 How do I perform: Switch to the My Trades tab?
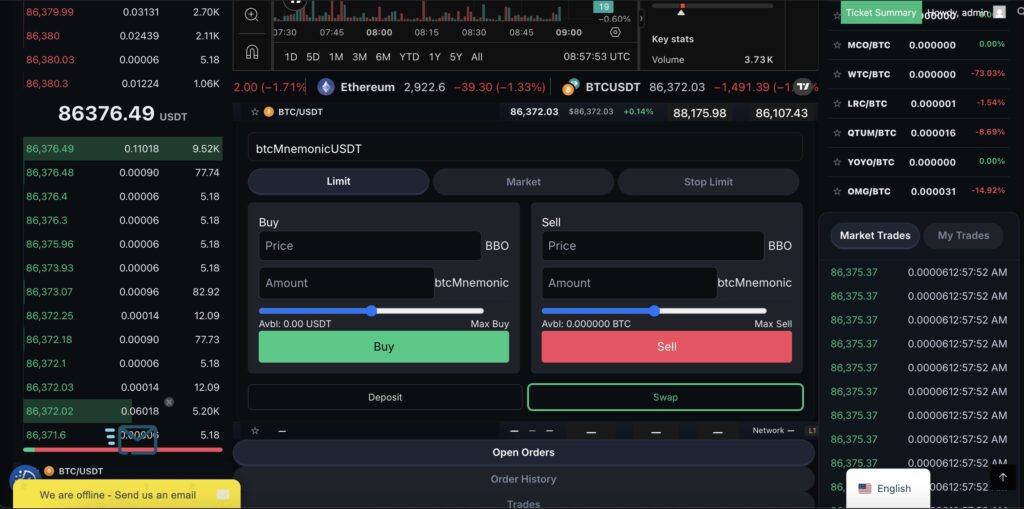pyautogui.click(x=962, y=236)
